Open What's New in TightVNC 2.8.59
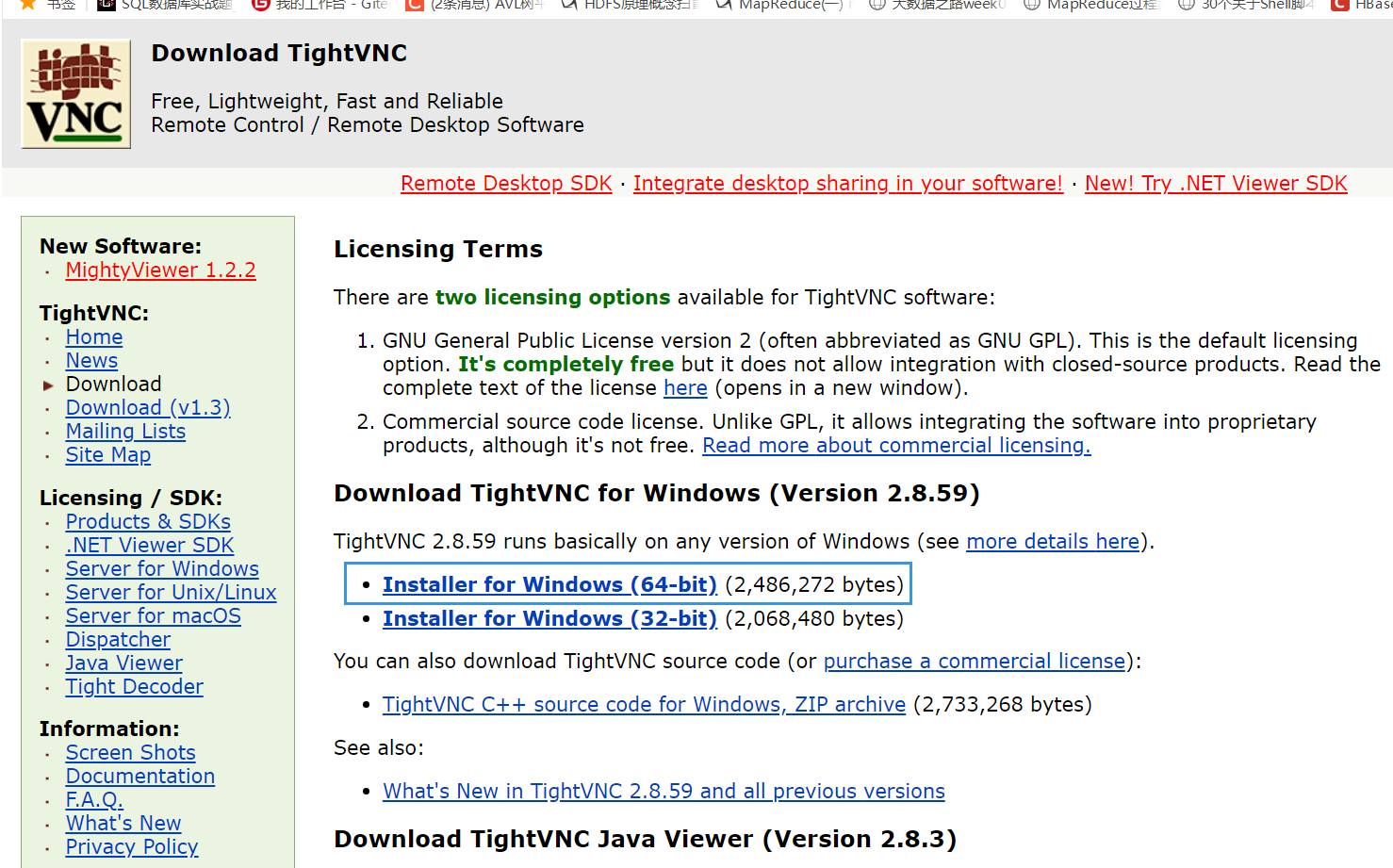This screenshot has width=1393, height=868. tap(663, 791)
